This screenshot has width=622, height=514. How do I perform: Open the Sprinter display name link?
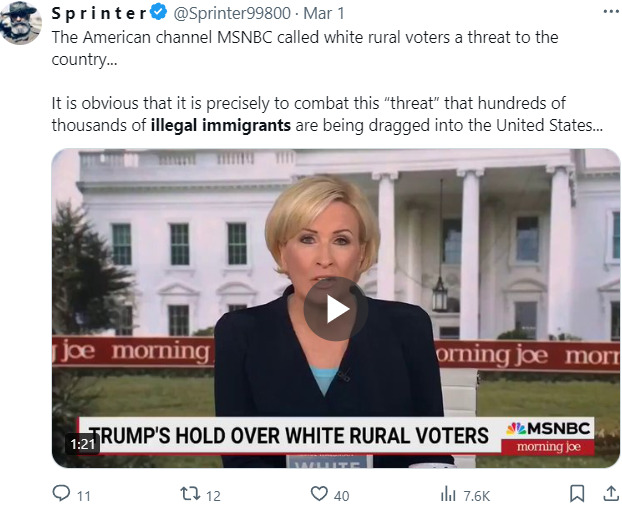[x=97, y=14]
